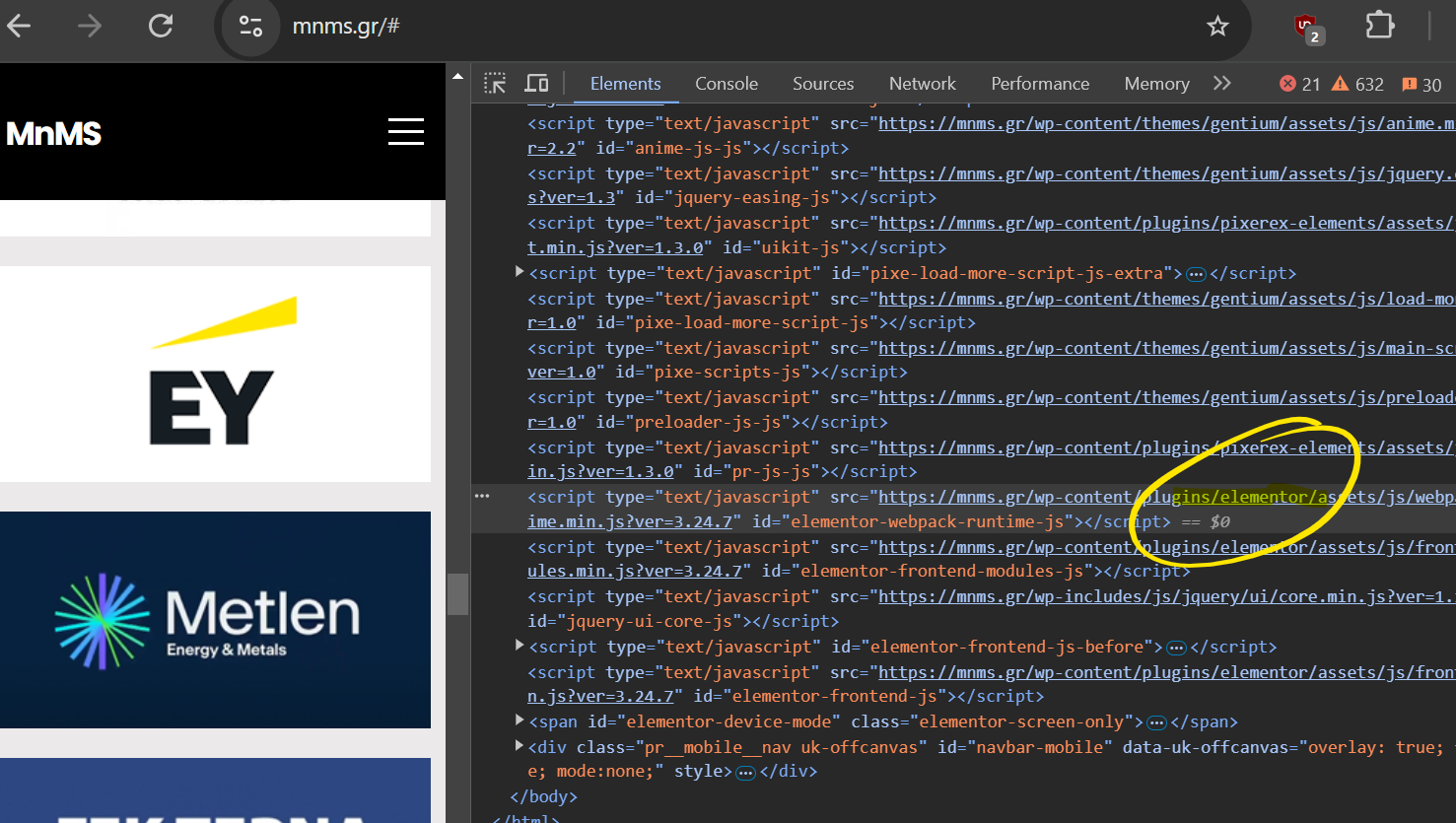Open the main-scripts pixe-scripts-js src link
The width and height of the screenshot is (1456, 823).
tap(1166, 348)
